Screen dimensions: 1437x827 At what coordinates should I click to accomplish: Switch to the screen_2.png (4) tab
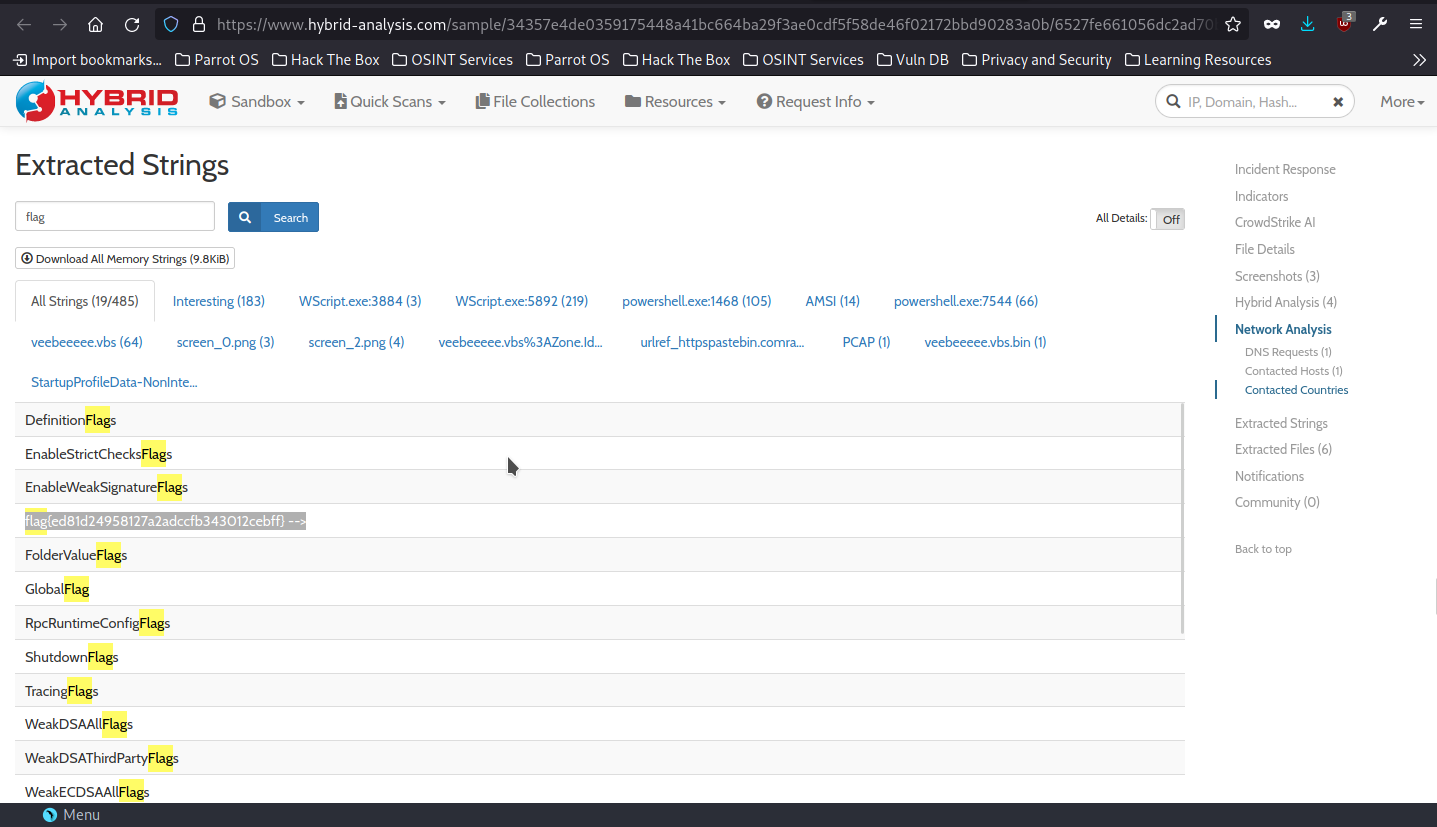click(x=357, y=342)
